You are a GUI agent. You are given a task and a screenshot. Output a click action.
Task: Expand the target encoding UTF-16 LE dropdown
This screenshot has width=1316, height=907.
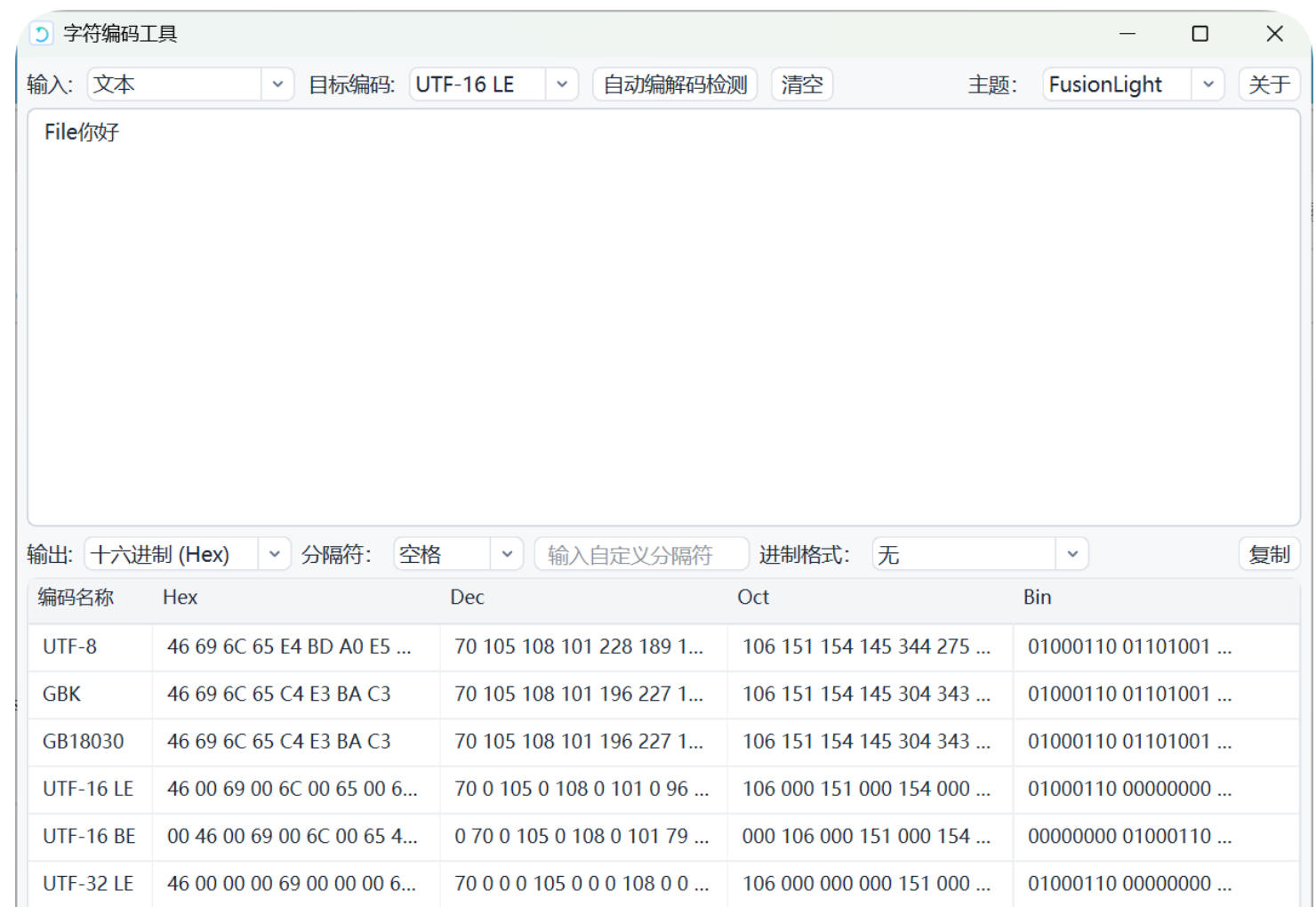pos(493,84)
